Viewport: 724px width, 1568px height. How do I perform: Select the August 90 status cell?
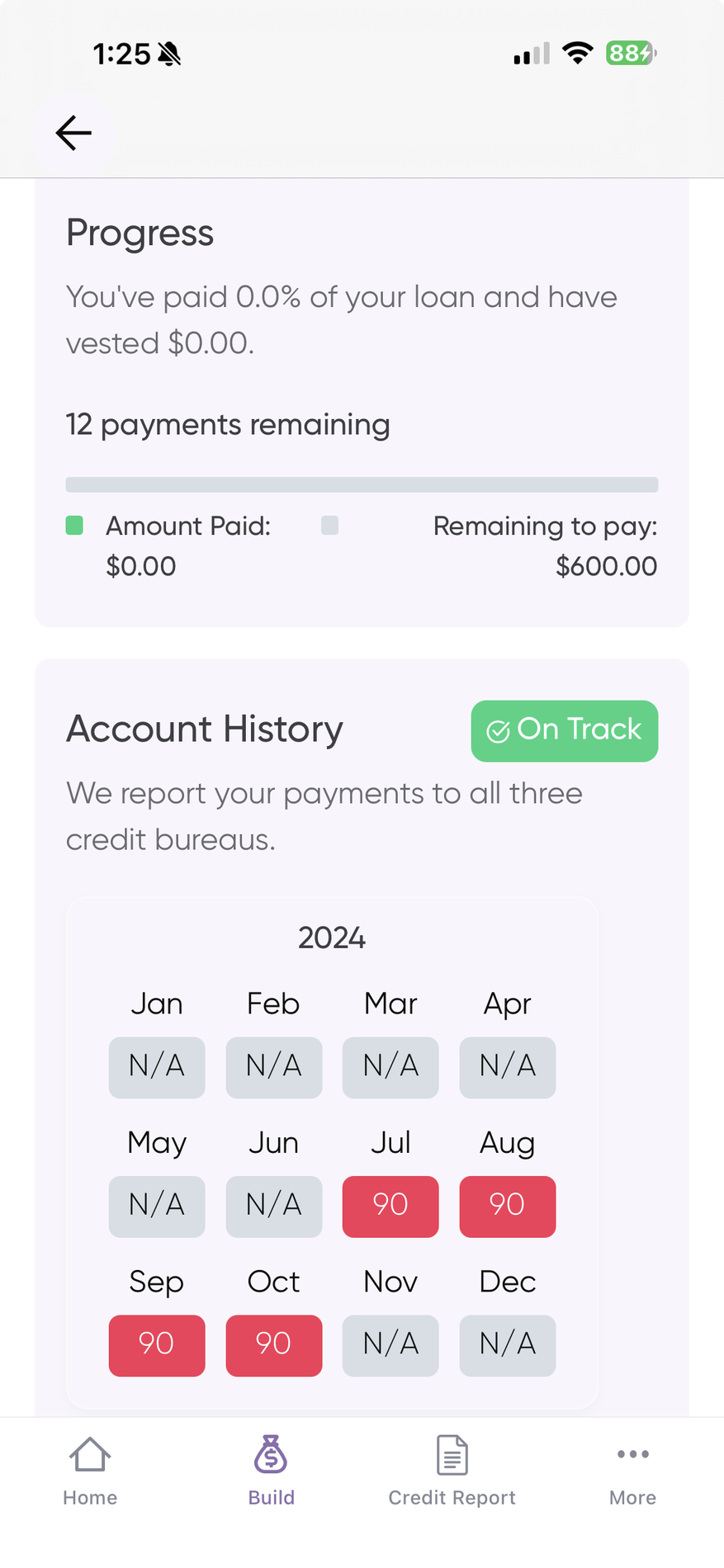[508, 1206]
